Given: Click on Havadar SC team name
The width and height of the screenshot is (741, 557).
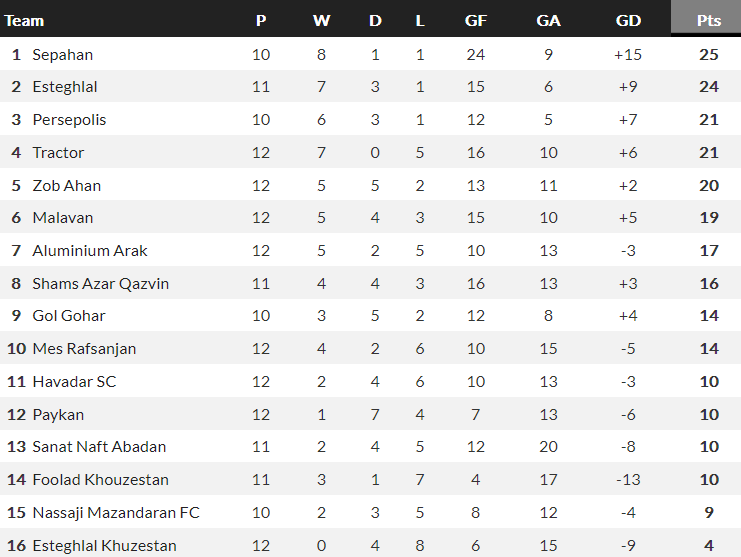Looking at the screenshot, I should pos(74,381).
